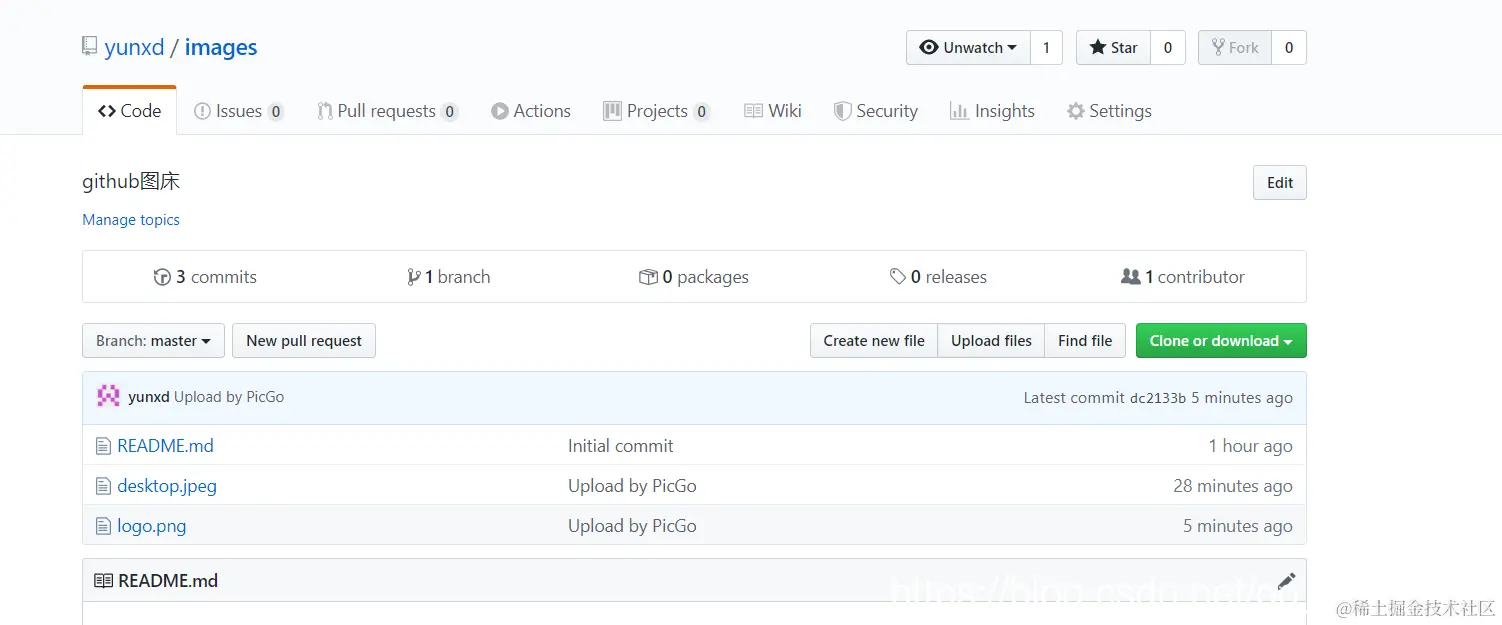The image size is (1502, 625).
Task: Open the logo.png file
Action: pyautogui.click(x=152, y=526)
